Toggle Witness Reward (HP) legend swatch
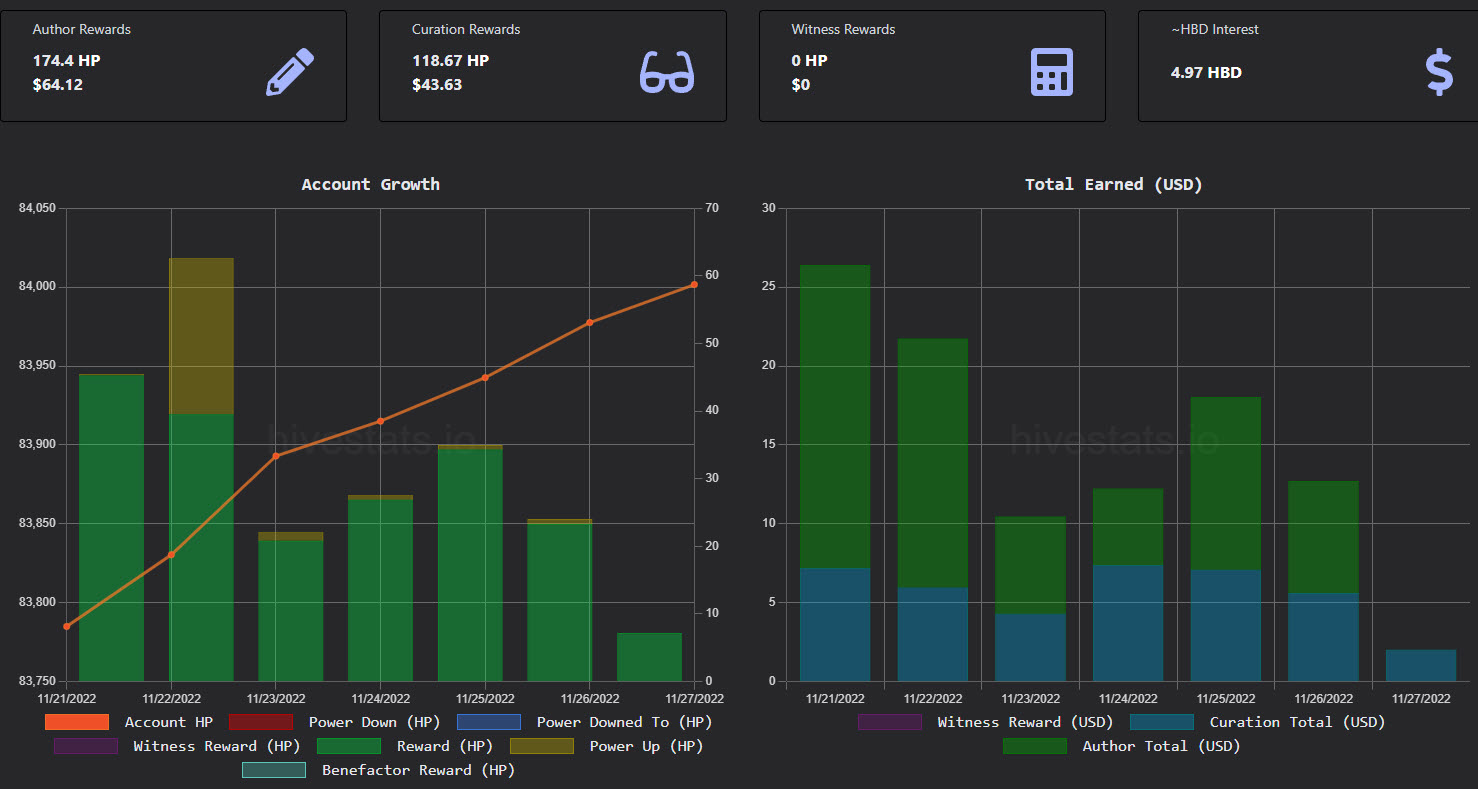The image size is (1478, 789). point(85,746)
